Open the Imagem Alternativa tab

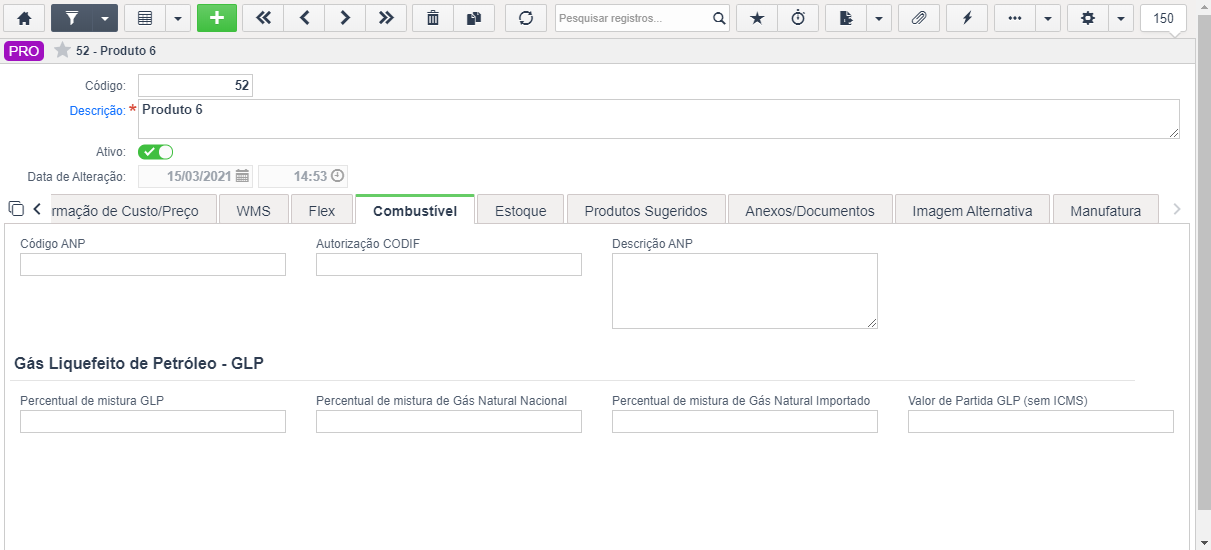pyautogui.click(x=973, y=211)
